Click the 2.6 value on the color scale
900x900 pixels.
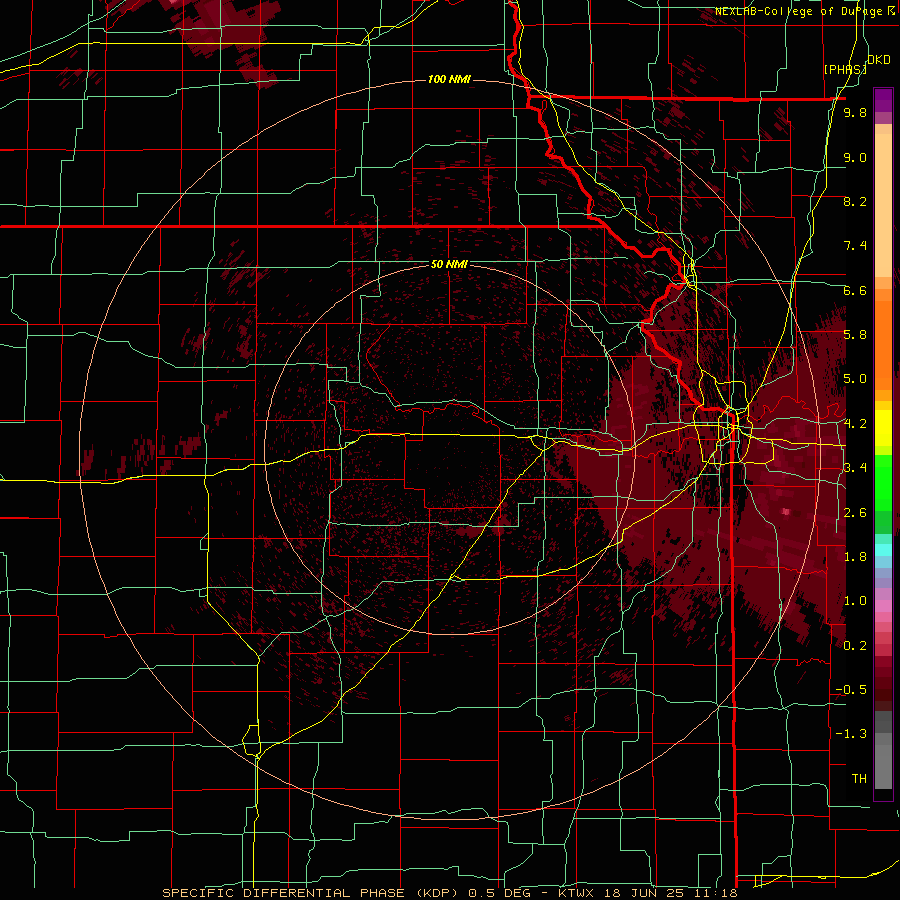click(x=855, y=513)
